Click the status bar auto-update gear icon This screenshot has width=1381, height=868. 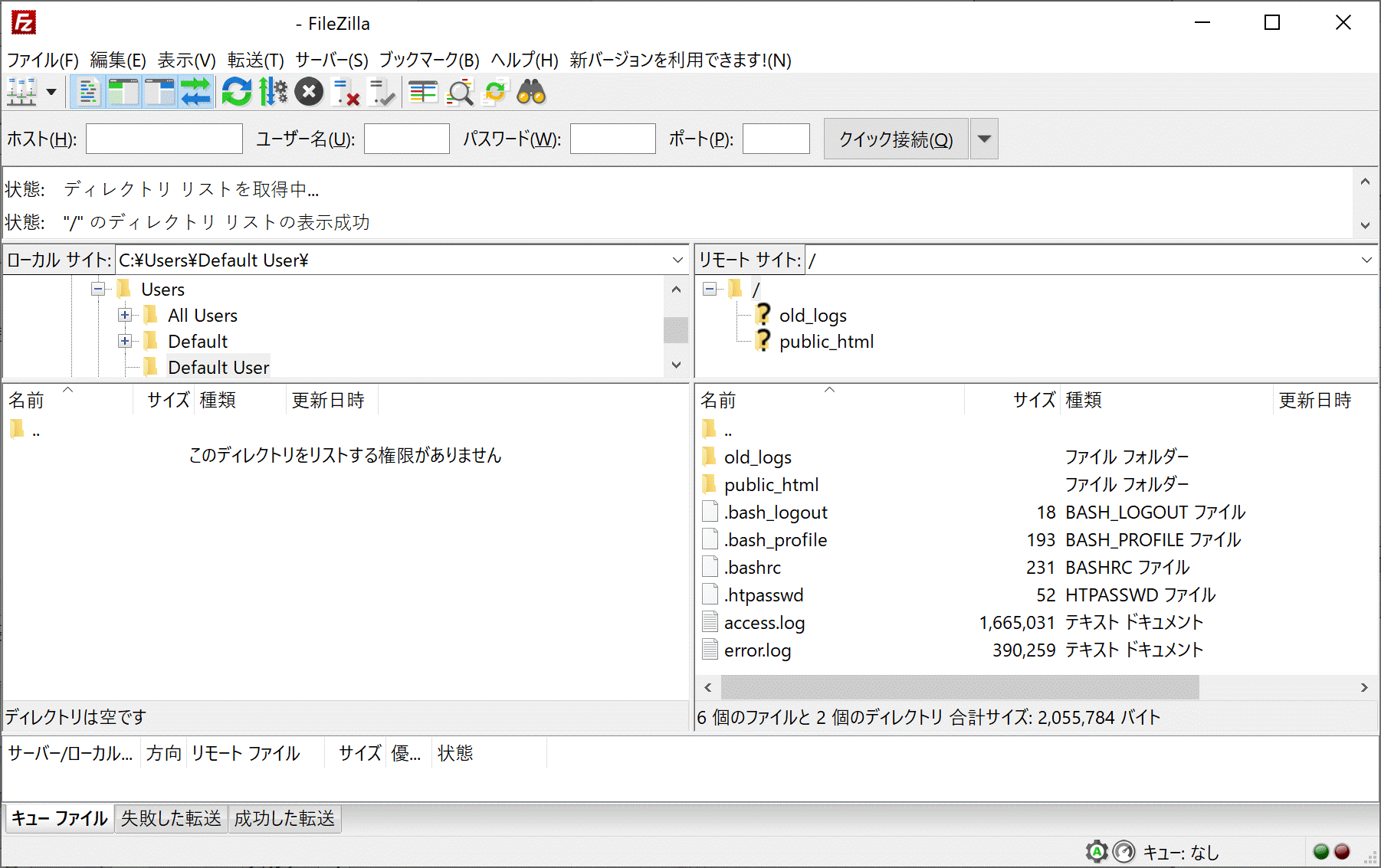click(x=1097, y=852)
